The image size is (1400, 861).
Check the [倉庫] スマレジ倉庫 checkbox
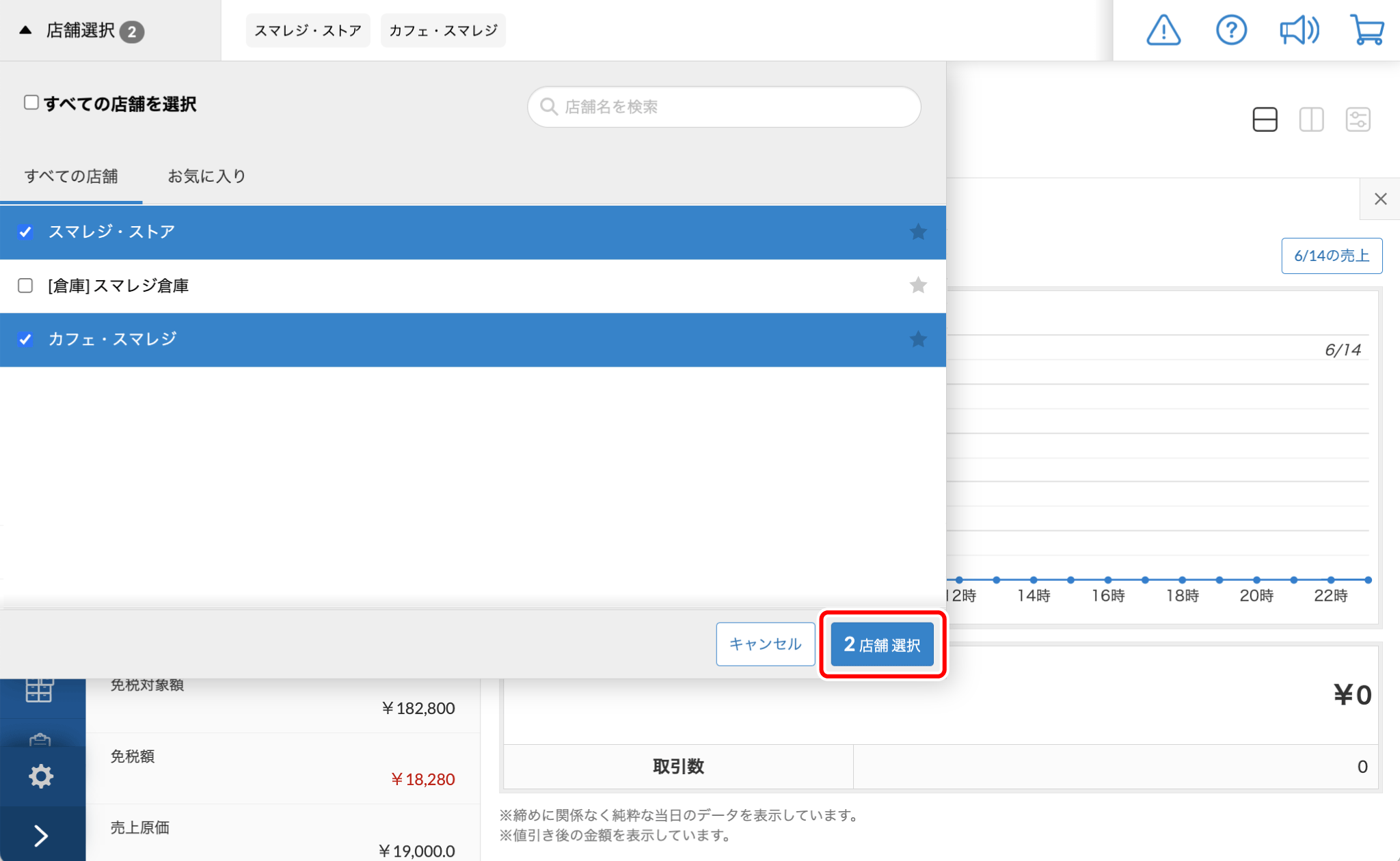(25, 286)
